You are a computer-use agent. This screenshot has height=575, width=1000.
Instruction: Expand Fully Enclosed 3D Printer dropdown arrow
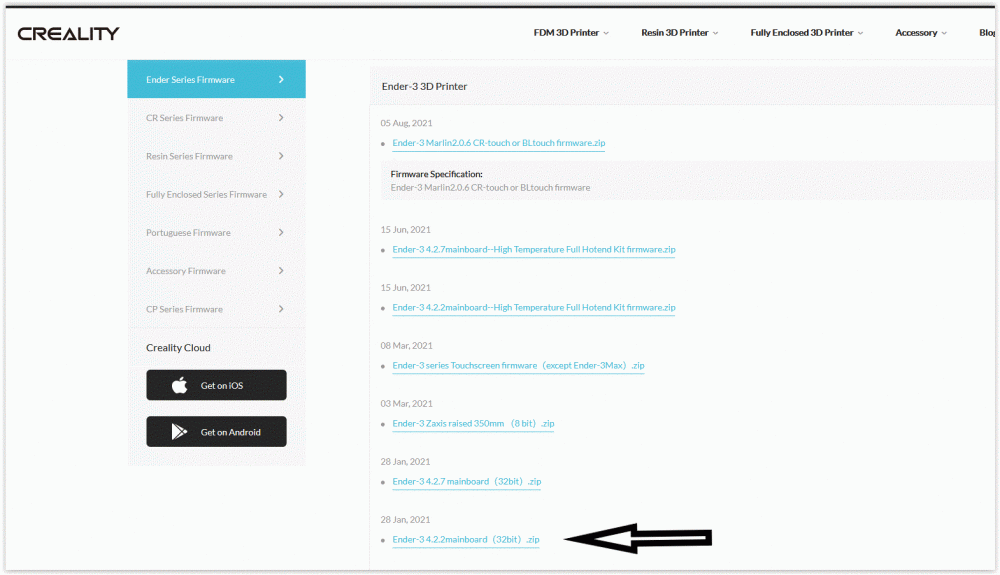click(860, 33)
